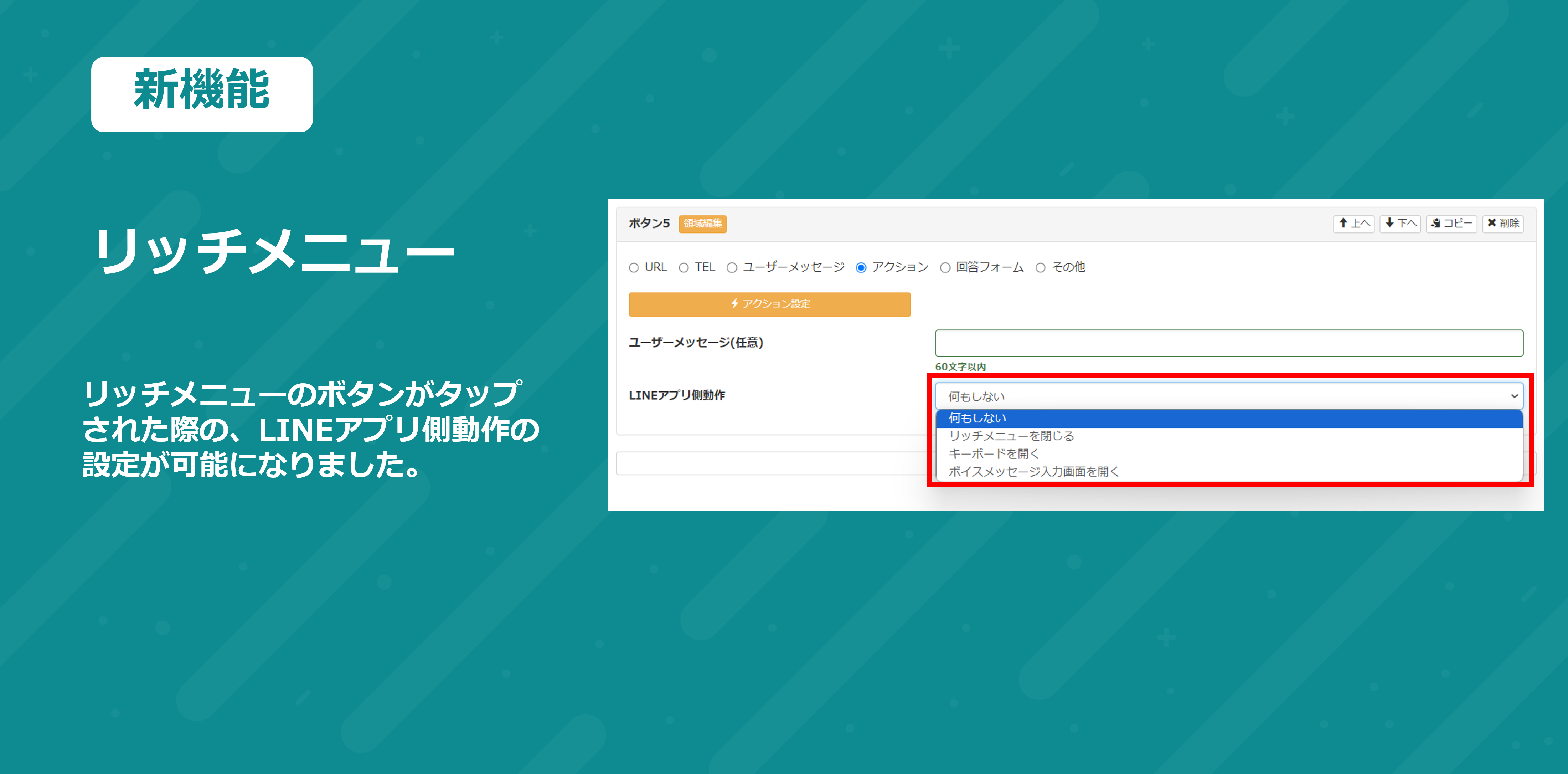
Task: Click the ボタン5 heading
Action: tap(649, 224)
